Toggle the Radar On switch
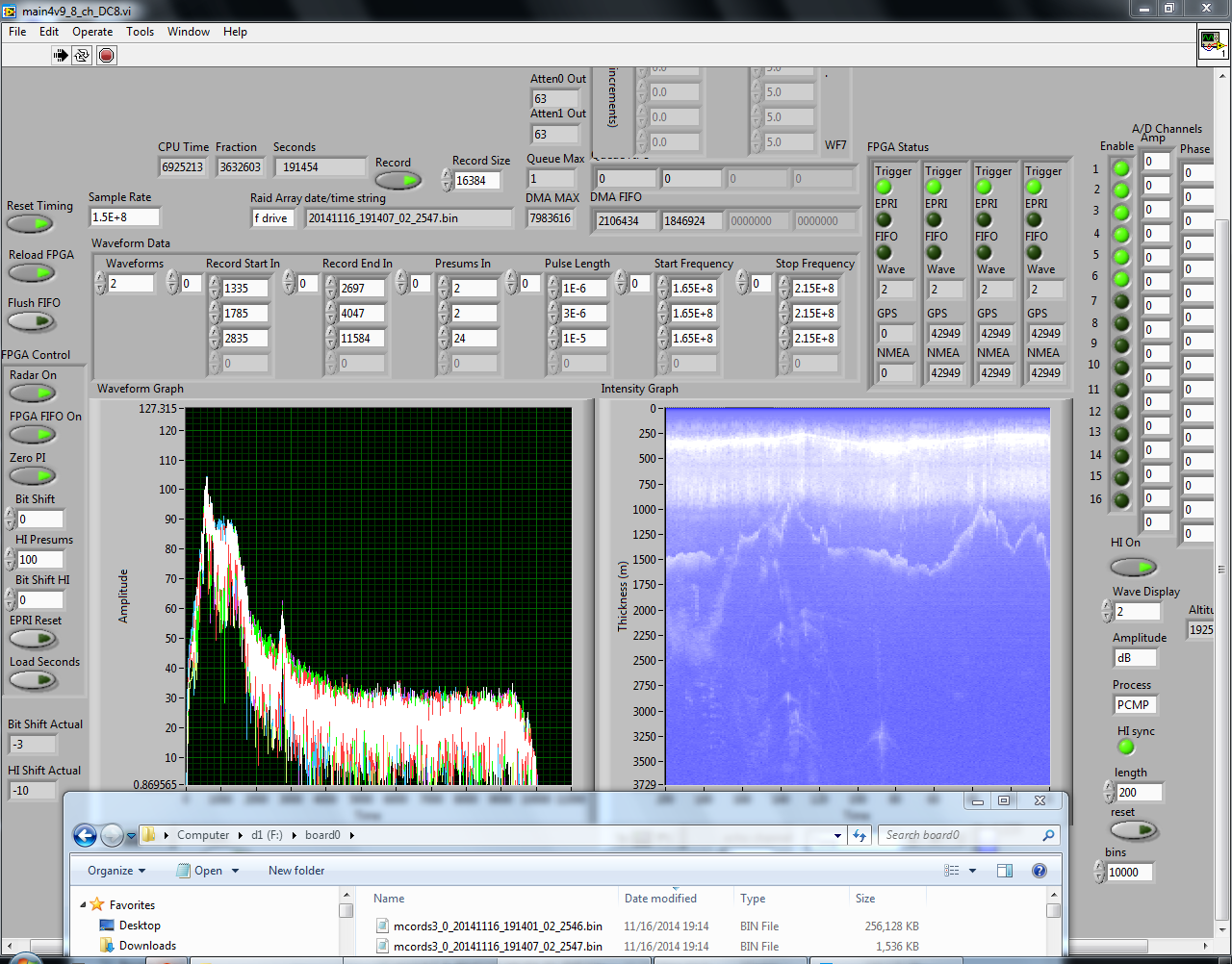This screenshot has height=964, width=1232. tap(33, 393)
